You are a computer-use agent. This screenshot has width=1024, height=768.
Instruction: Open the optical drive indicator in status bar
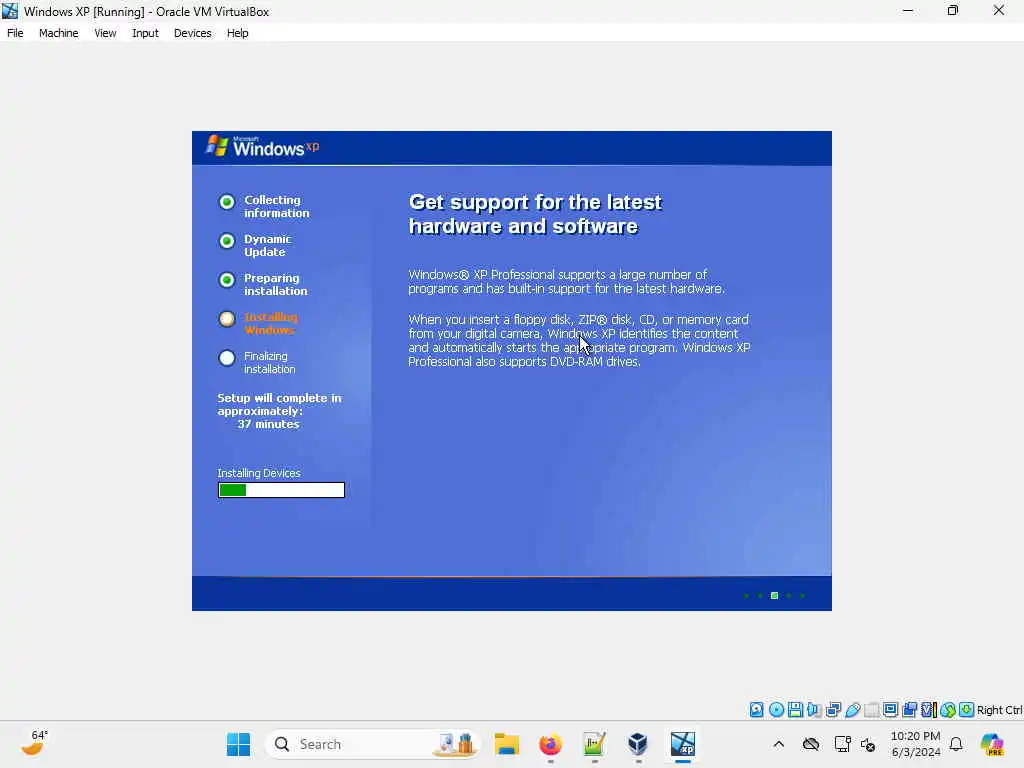(776, 710)
